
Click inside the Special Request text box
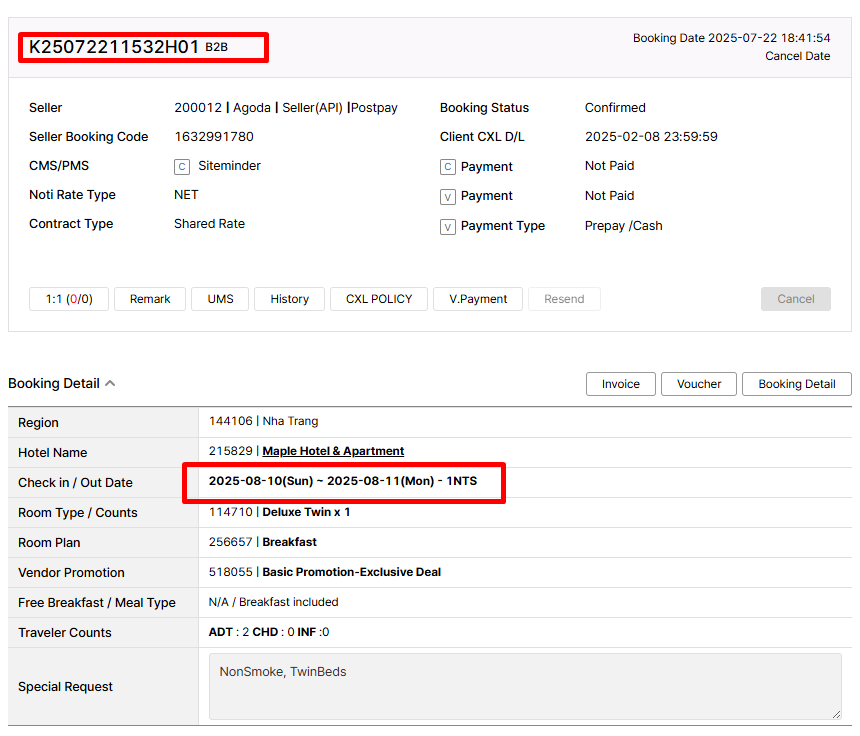click(x=525, y=686)
